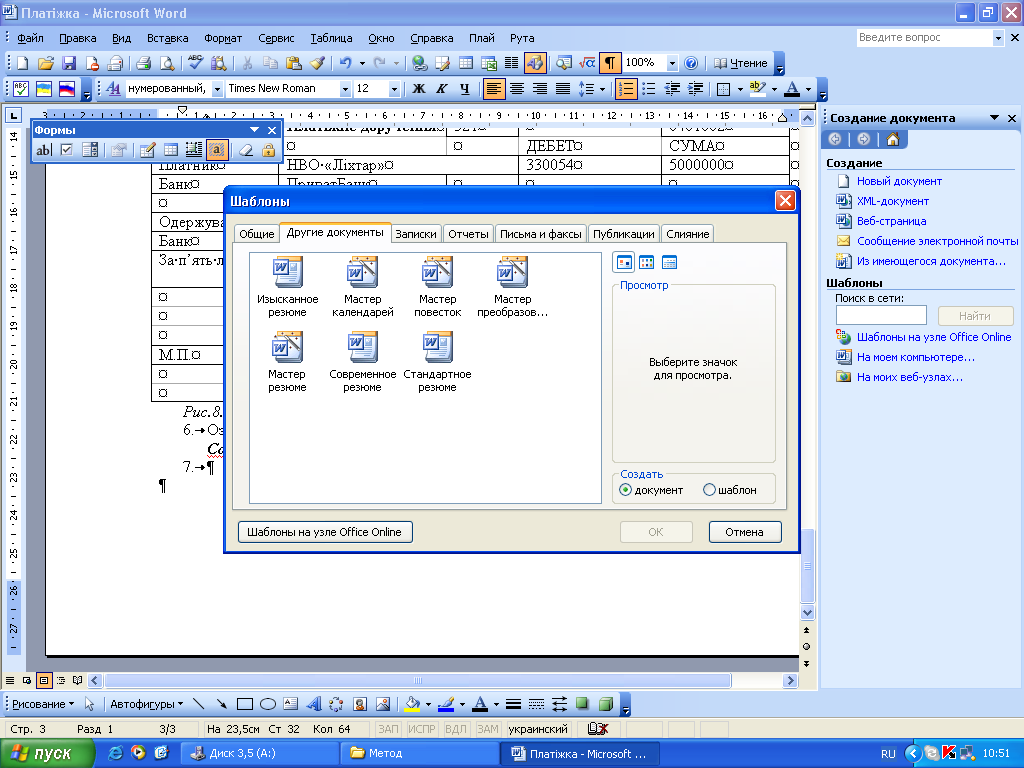Click the Введите вопрос help field
This screenshot has height=768, width=1024.
924,38
